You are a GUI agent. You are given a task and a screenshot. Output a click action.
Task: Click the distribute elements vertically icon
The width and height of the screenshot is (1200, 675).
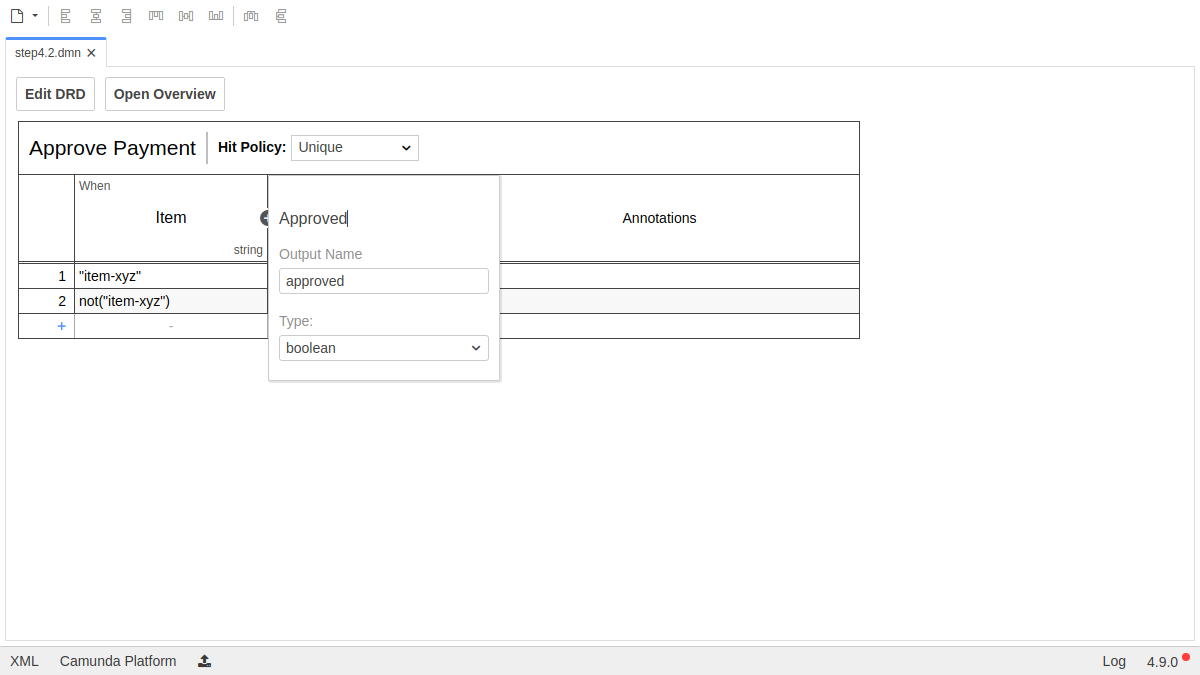[x=281, y=16]
